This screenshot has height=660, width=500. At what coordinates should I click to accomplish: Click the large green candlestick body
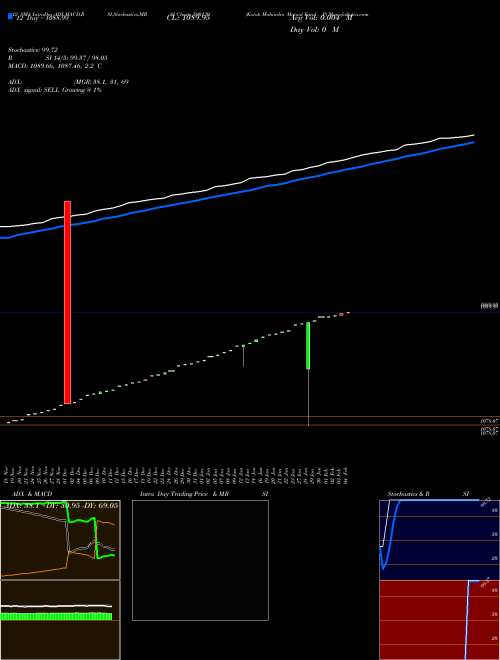(308, 346)
